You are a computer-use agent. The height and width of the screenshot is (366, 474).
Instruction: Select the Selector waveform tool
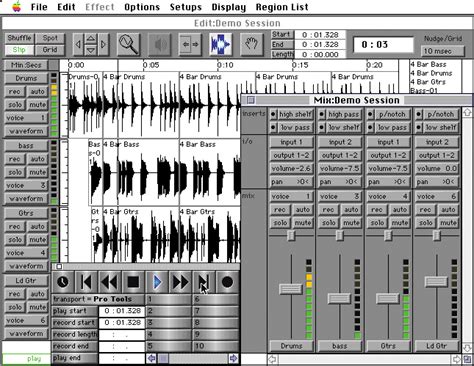click(x=221, y=44)
